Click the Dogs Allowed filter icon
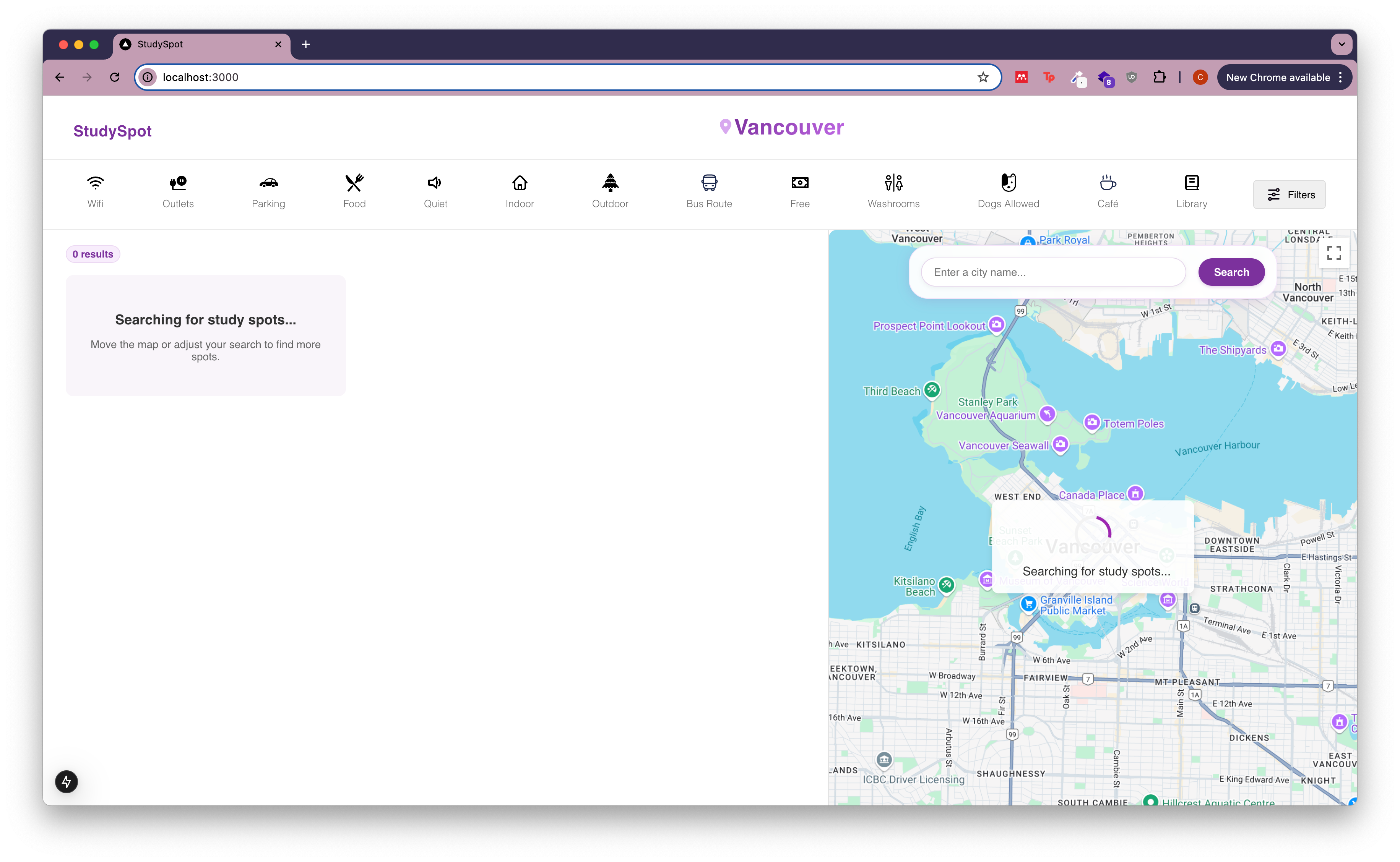 pos(1008,182)
